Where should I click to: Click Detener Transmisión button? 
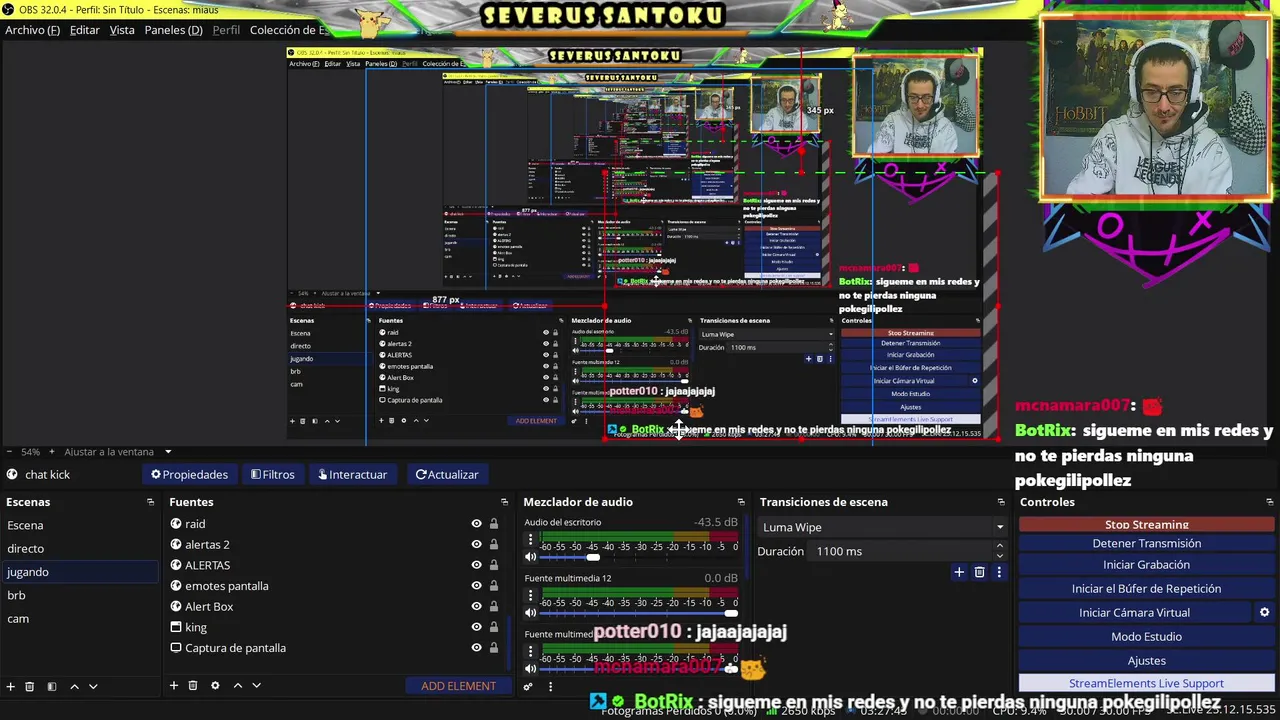(x=1147, y=543)
